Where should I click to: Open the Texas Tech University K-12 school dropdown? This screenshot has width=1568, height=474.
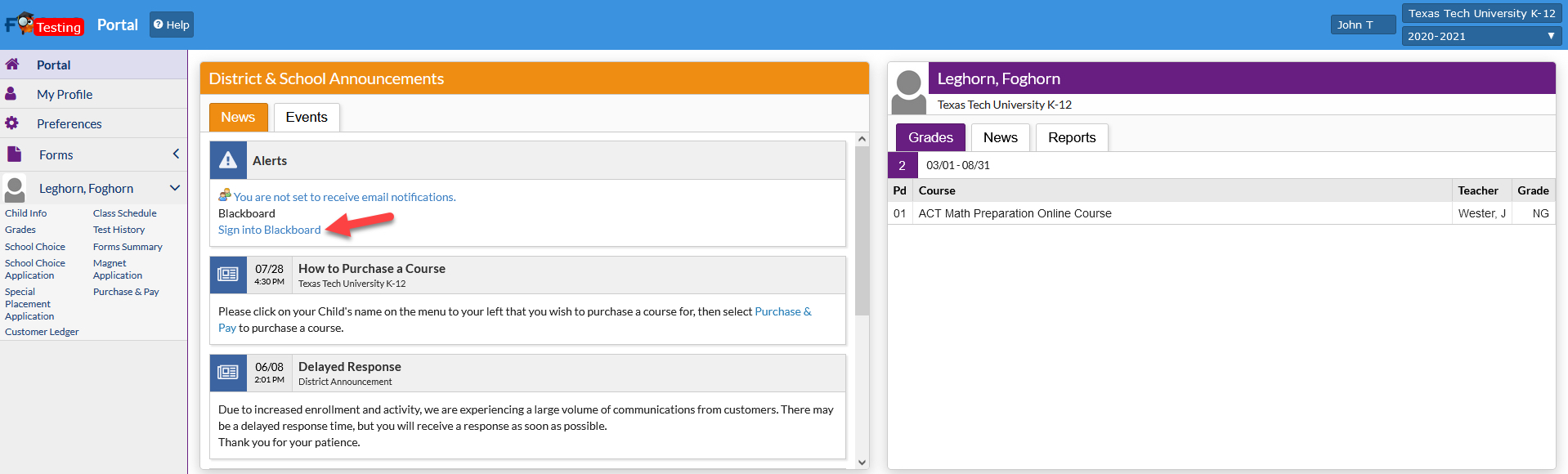(x=1481, y=13)
